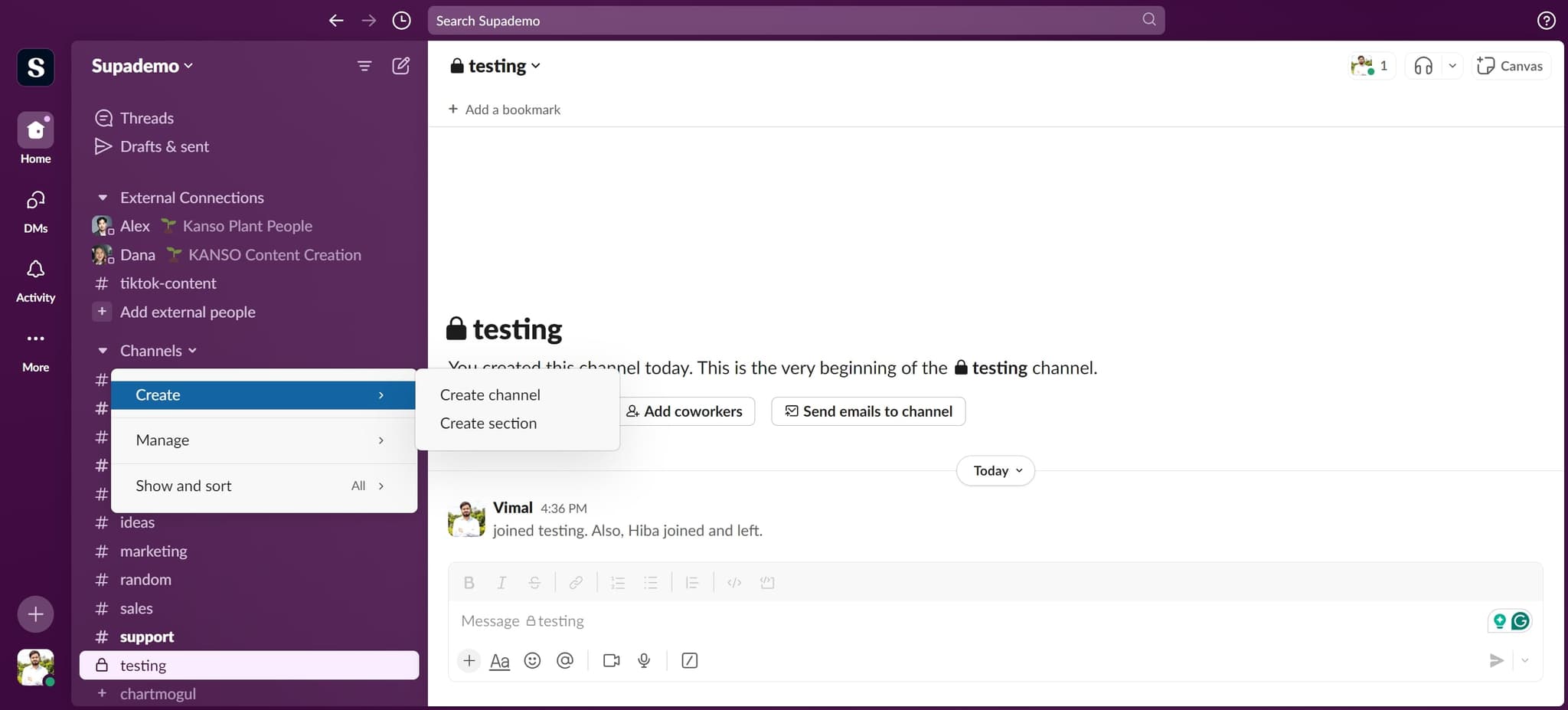
Task: Toggle text formatting with Aa button
Action: 499,660
